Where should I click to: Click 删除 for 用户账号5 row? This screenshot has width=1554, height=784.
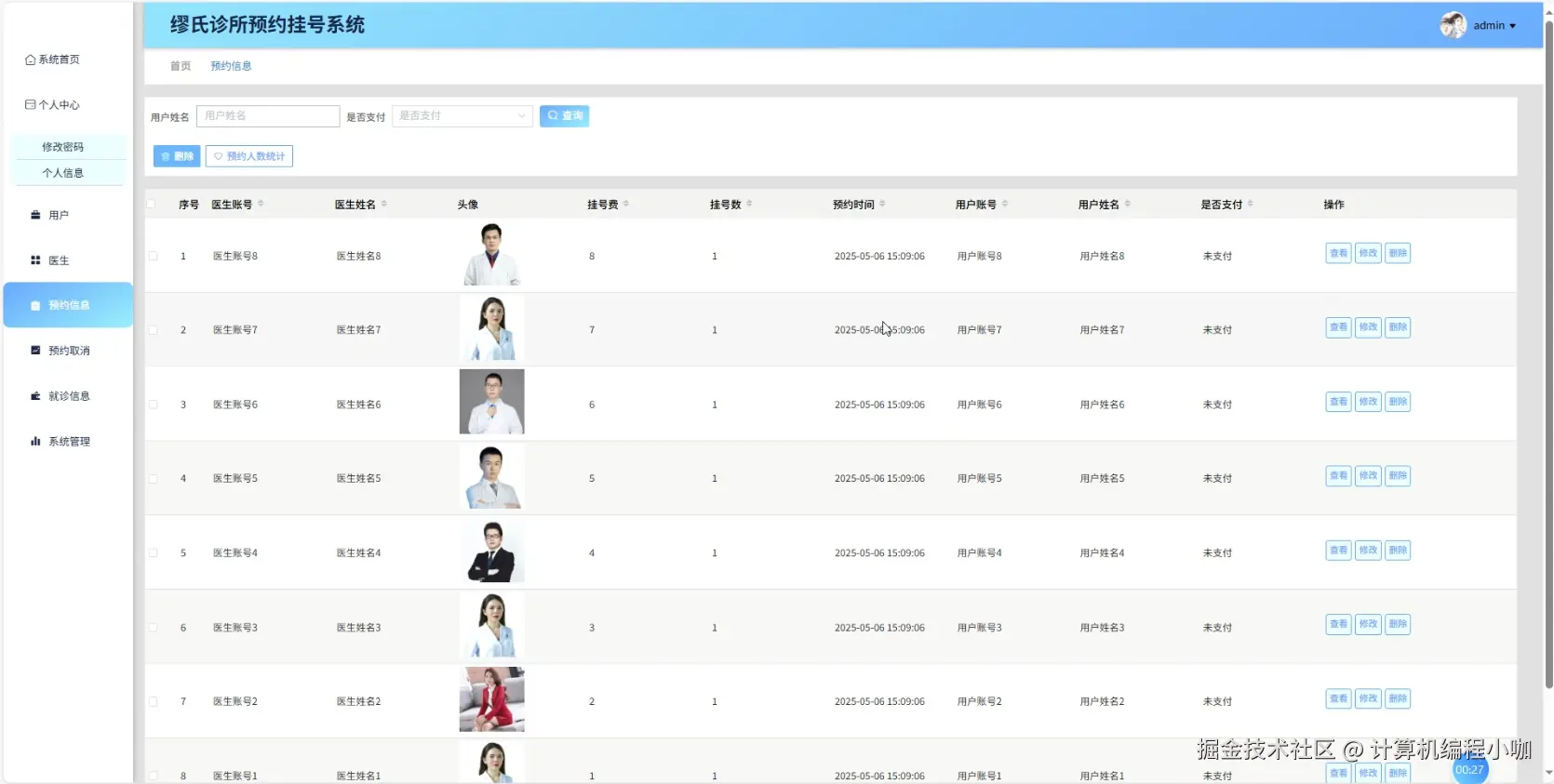point(1398,476)
